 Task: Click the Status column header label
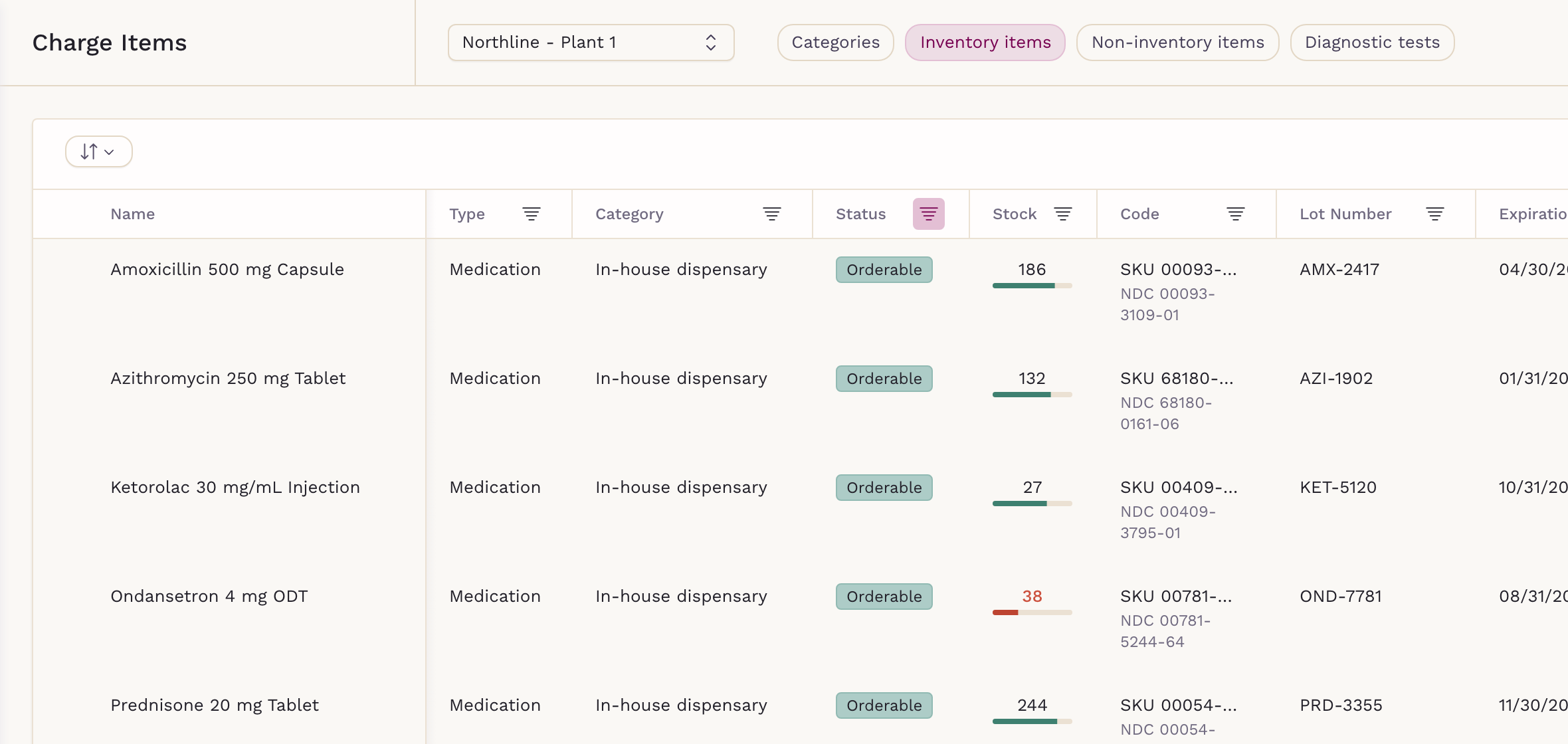pos(860,214)
